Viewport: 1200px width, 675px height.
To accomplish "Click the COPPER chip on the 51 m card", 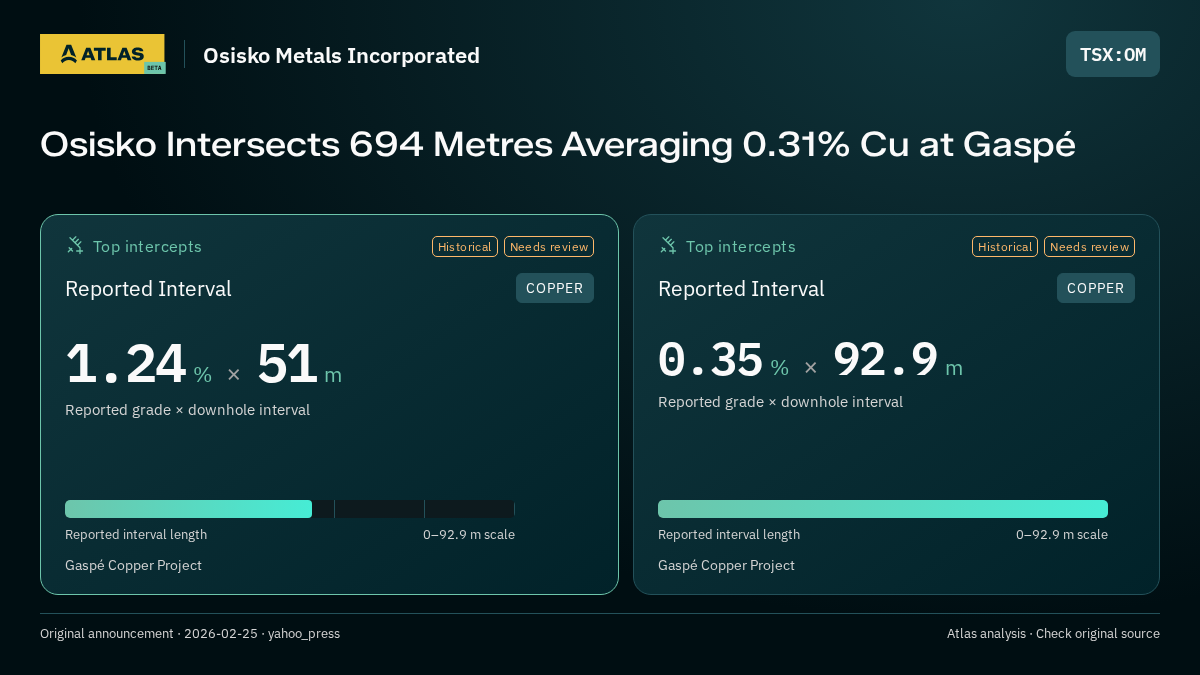I will coord(555,288).
